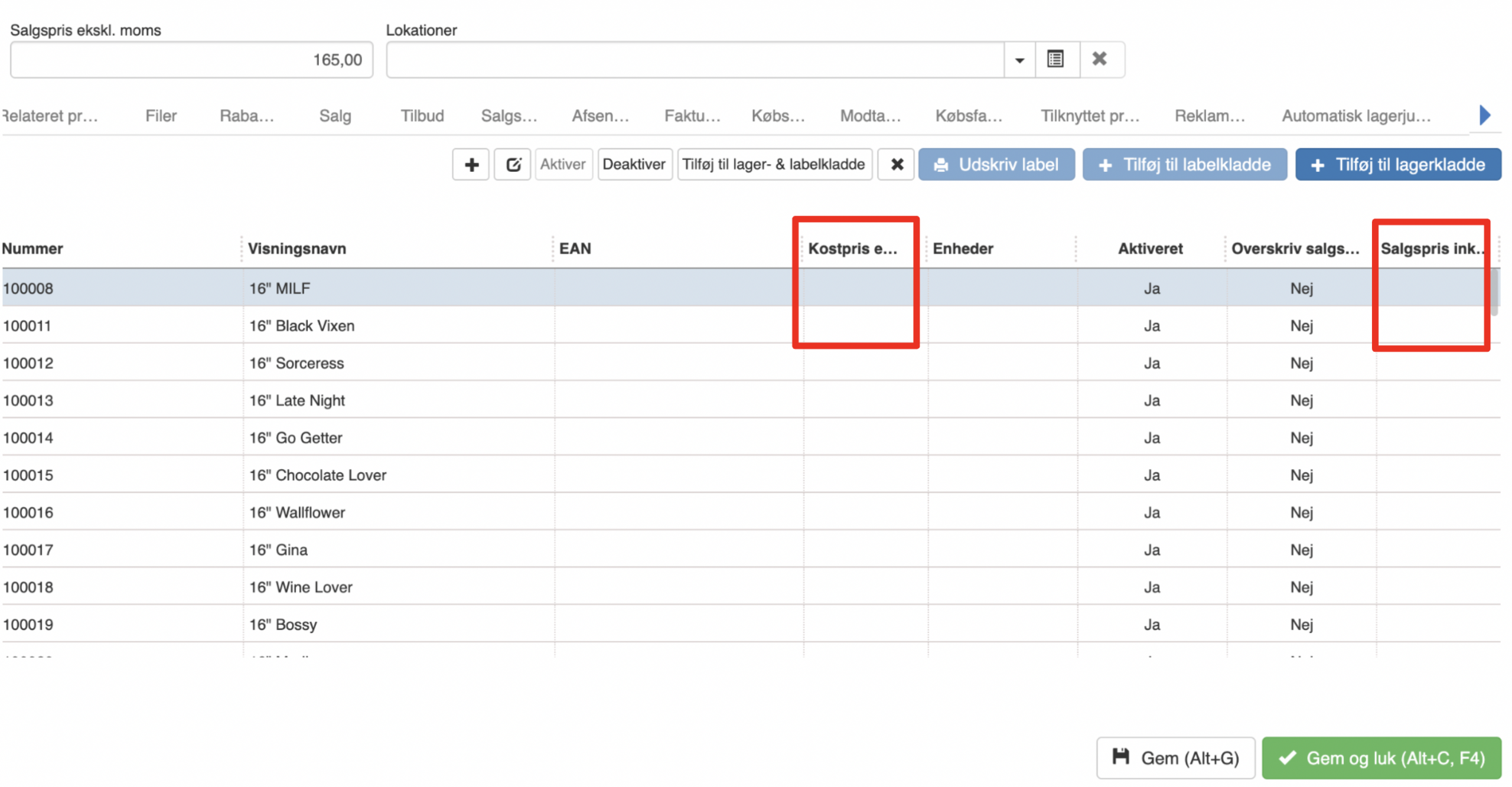Open the Tilbud tab

click(x=422, y=116)
